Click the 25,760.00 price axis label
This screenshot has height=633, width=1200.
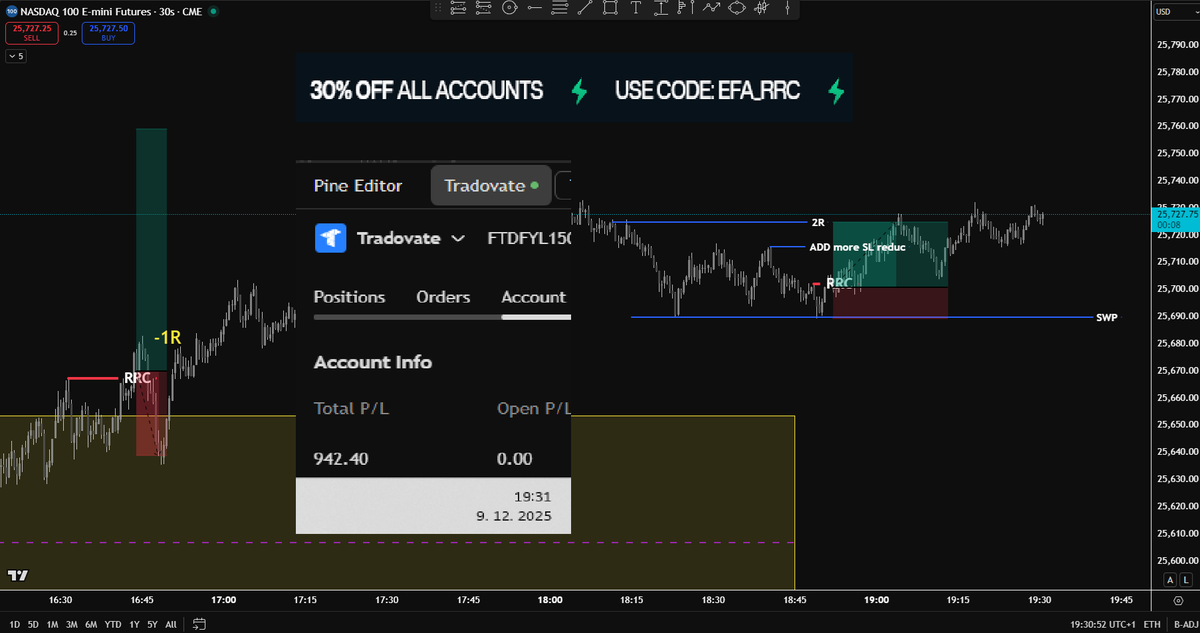[x=1177, y=127]
